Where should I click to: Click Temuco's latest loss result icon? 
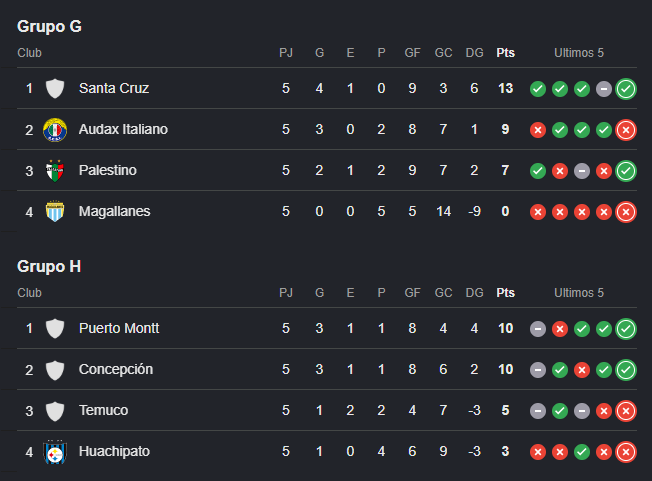click(x=626, y=411)
